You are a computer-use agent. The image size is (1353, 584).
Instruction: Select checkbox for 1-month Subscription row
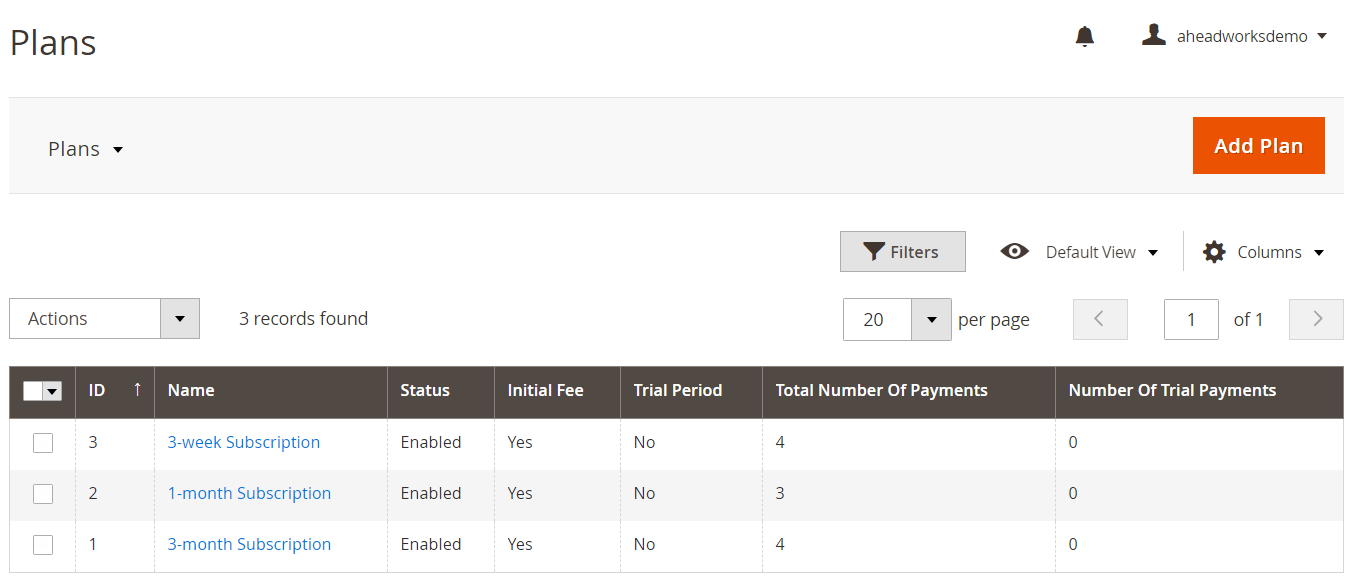point(43,494)
